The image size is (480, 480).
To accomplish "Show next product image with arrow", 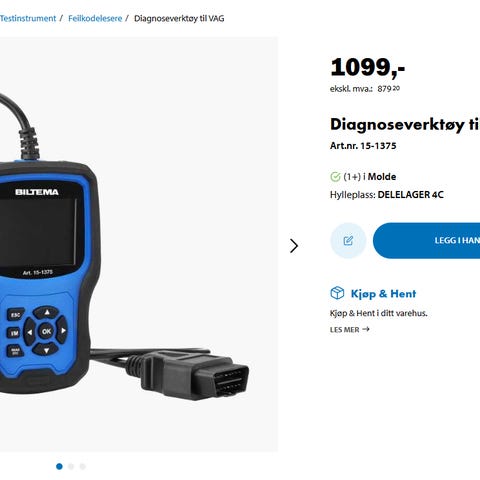I will coord(293,246).
